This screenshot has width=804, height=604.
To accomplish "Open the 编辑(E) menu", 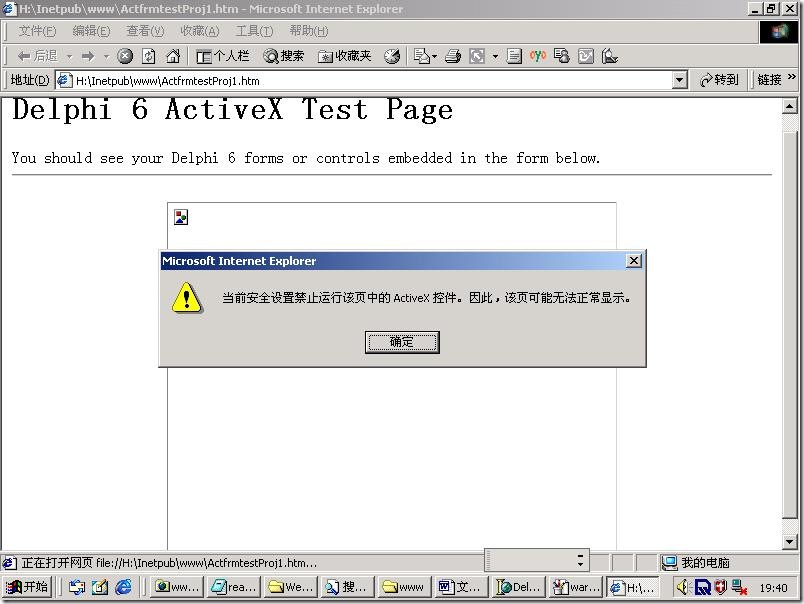I will coord(91,31).
